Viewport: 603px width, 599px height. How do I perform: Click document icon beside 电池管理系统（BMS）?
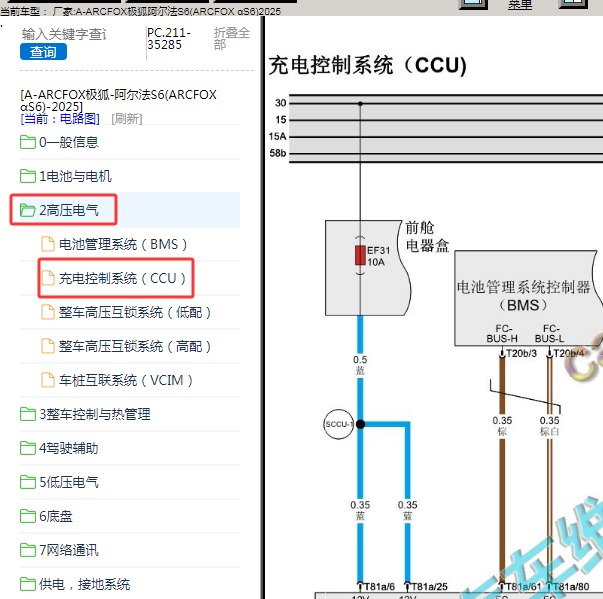(x=48, y=244)
